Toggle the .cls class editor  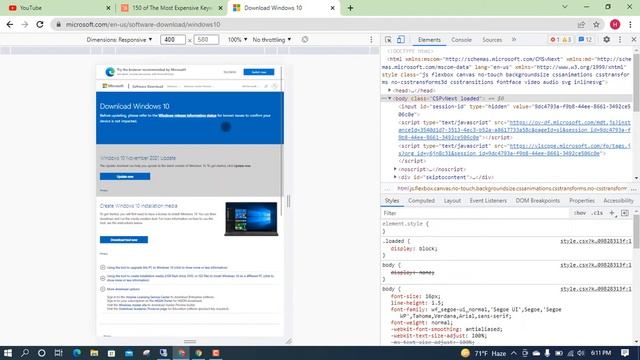[x=597, y=213]
